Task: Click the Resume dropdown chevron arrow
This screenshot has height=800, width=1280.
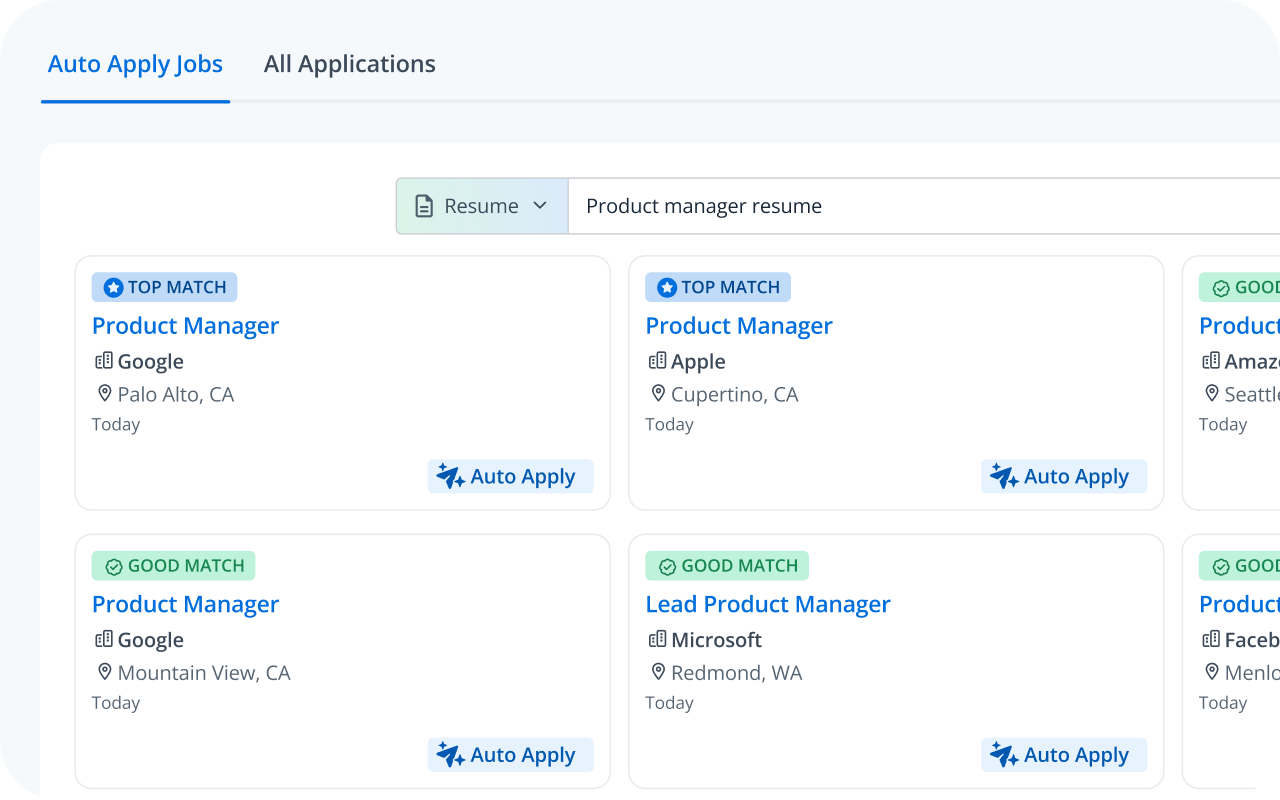Action: pyautogui.click(x=540, y=206)
